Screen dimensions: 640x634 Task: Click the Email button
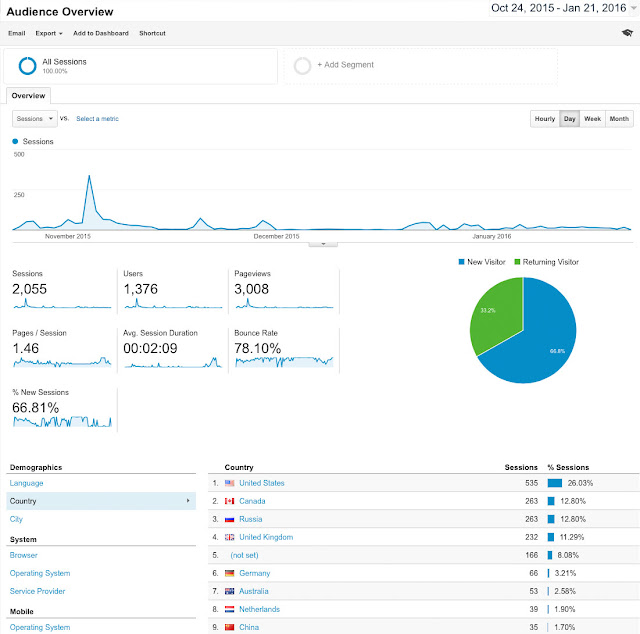[x=17, y=33]
